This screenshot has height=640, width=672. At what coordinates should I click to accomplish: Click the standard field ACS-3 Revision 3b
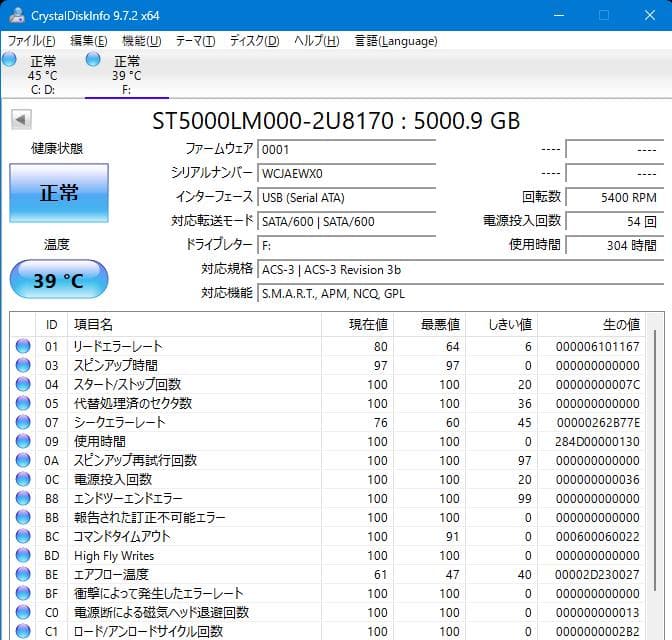(461, 270)
